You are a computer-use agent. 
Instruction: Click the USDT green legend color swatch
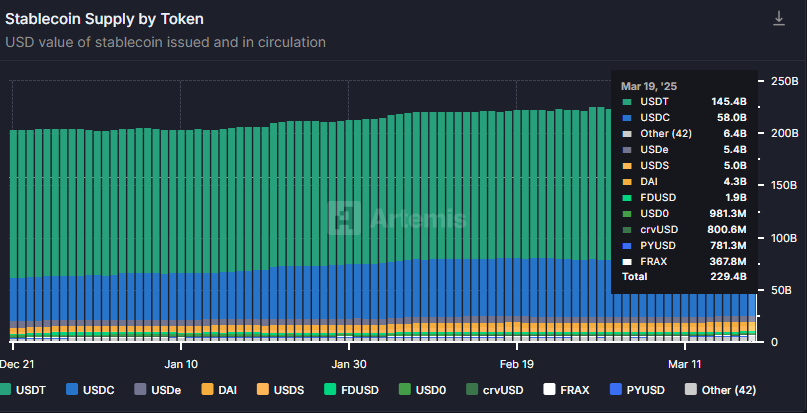(x=6, y=390)
